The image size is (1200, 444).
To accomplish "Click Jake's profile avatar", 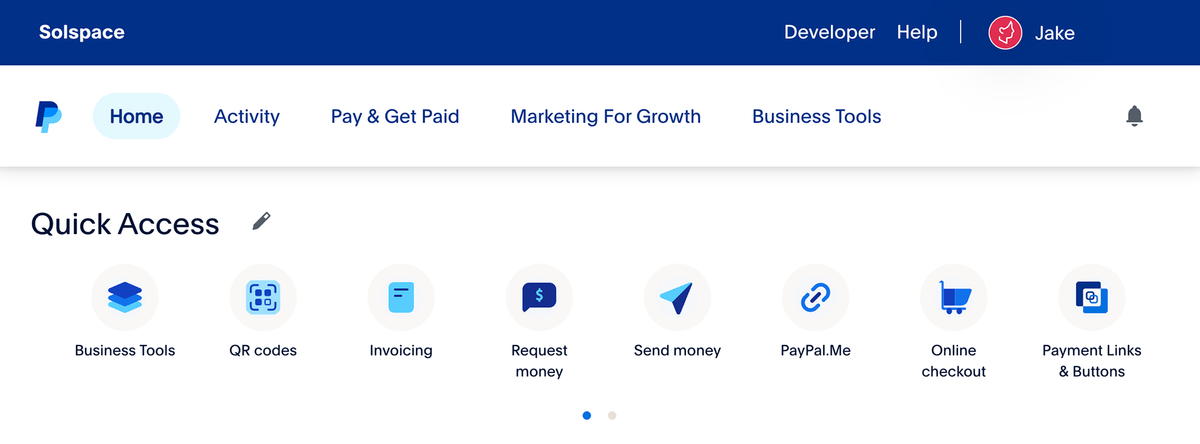I will coord(1005,33).
